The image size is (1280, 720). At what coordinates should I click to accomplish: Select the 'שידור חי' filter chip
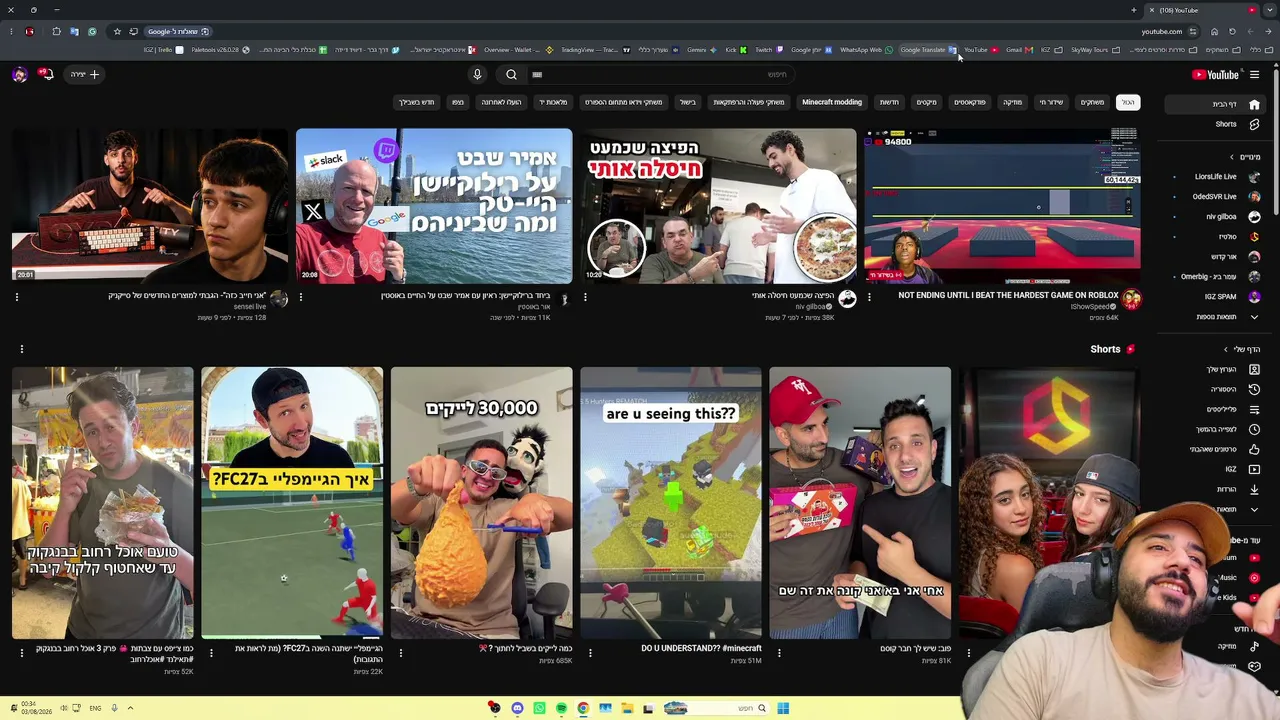1051,102
